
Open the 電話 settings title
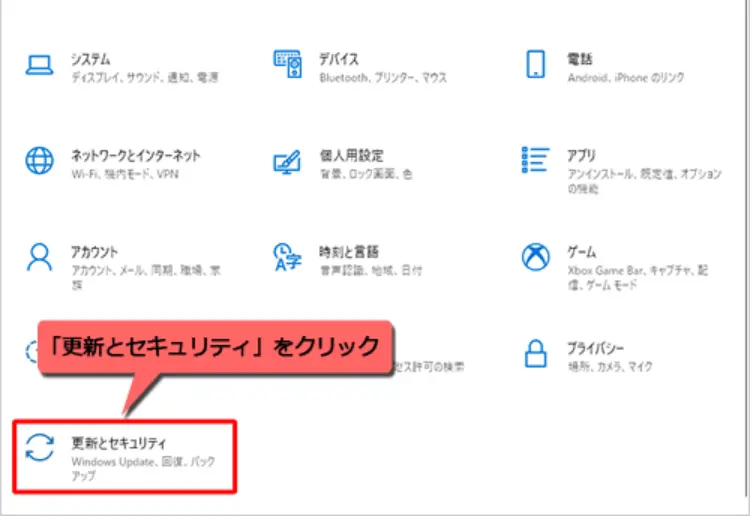click(x=580, y=59)
